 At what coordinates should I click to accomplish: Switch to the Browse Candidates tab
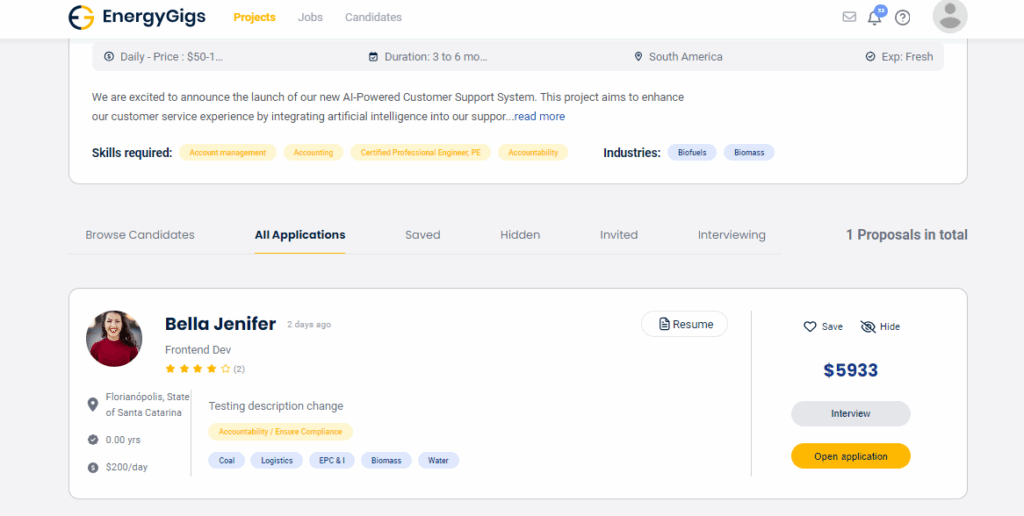tap(140, 235)
